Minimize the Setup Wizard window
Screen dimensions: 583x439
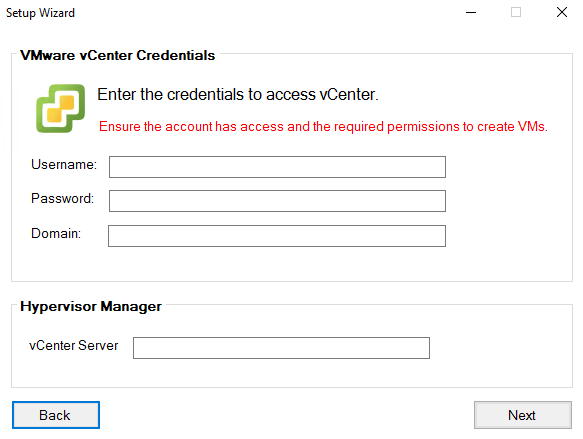[471, 13]
